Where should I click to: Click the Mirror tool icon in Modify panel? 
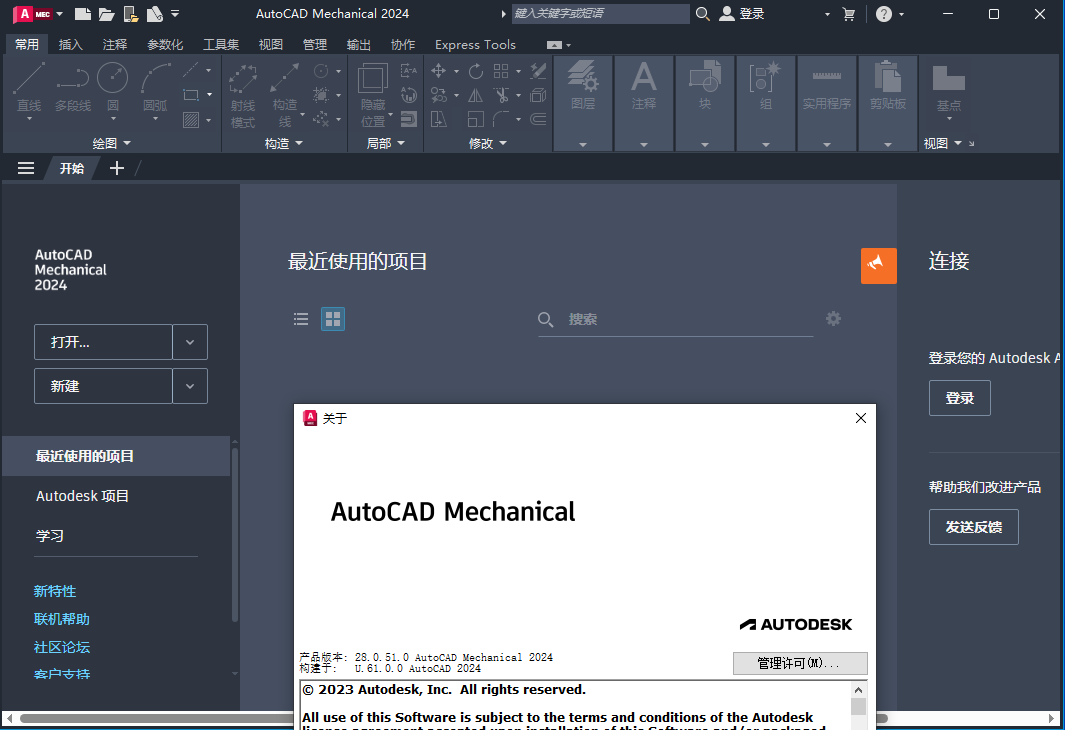coord(475,95)
